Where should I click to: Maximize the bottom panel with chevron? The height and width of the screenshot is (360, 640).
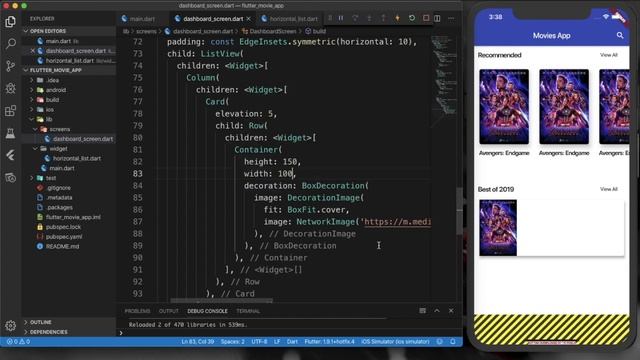(437, 311)
